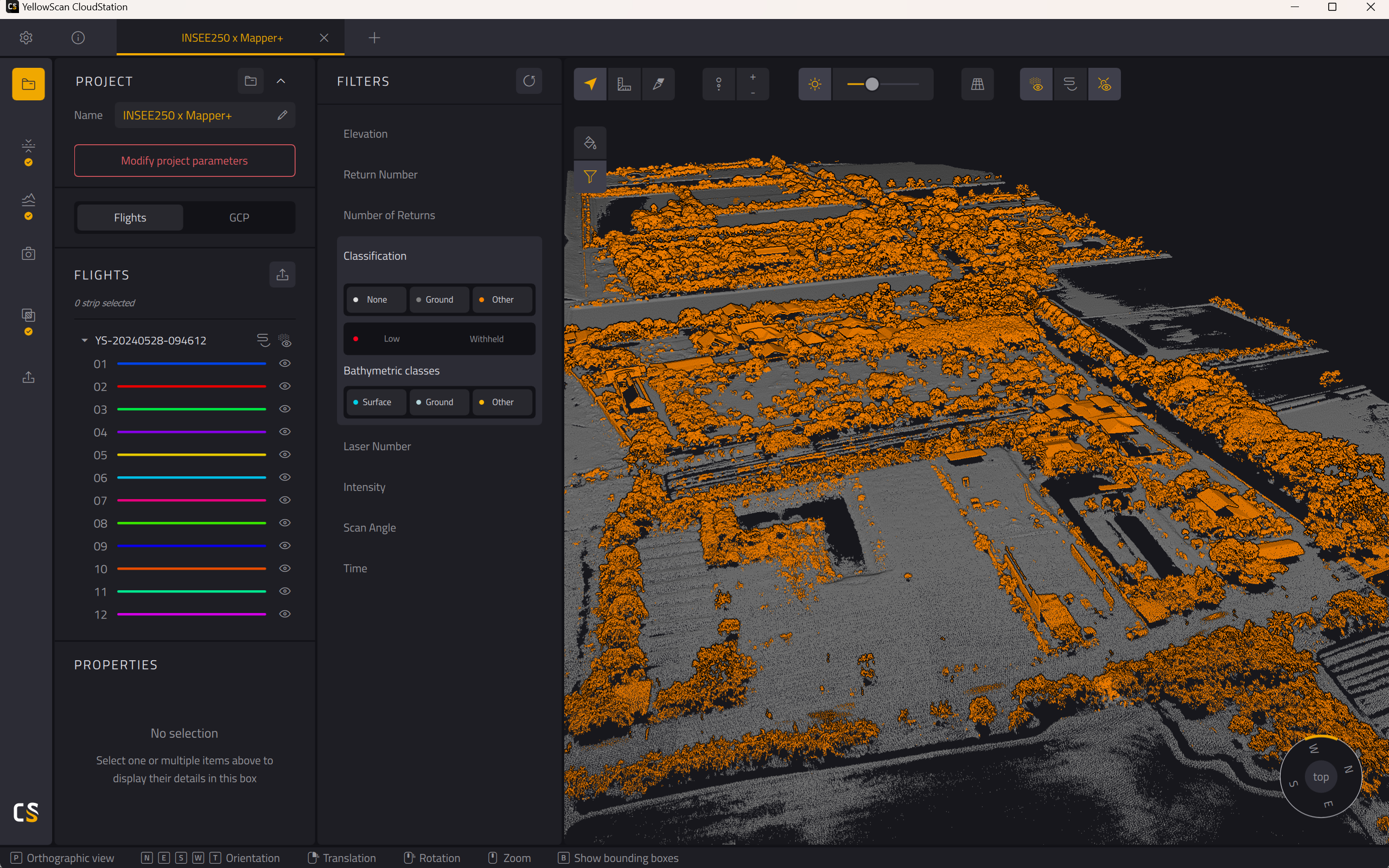Screen dimensions: 1389x868
Task: Collapse the Project panel chevron
Action: click(281, 81)
